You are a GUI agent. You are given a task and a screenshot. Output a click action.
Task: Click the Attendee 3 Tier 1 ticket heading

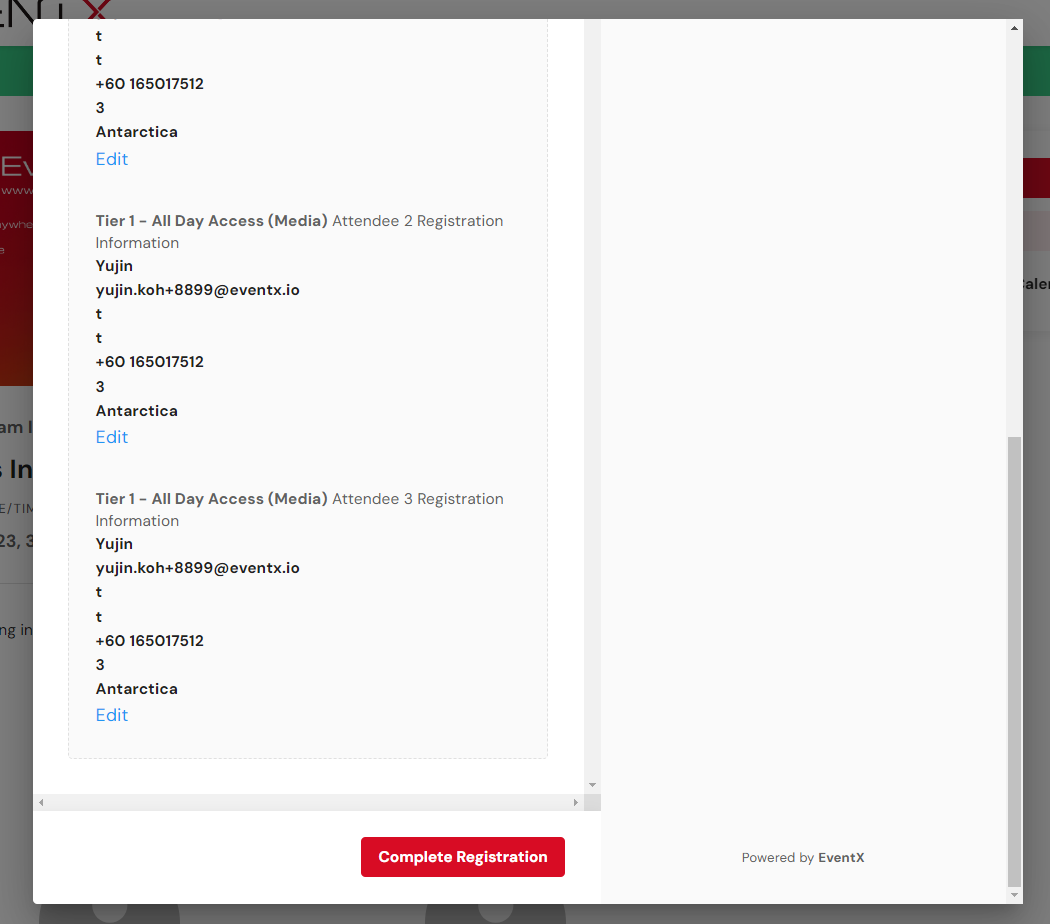[x=212, y=499]
